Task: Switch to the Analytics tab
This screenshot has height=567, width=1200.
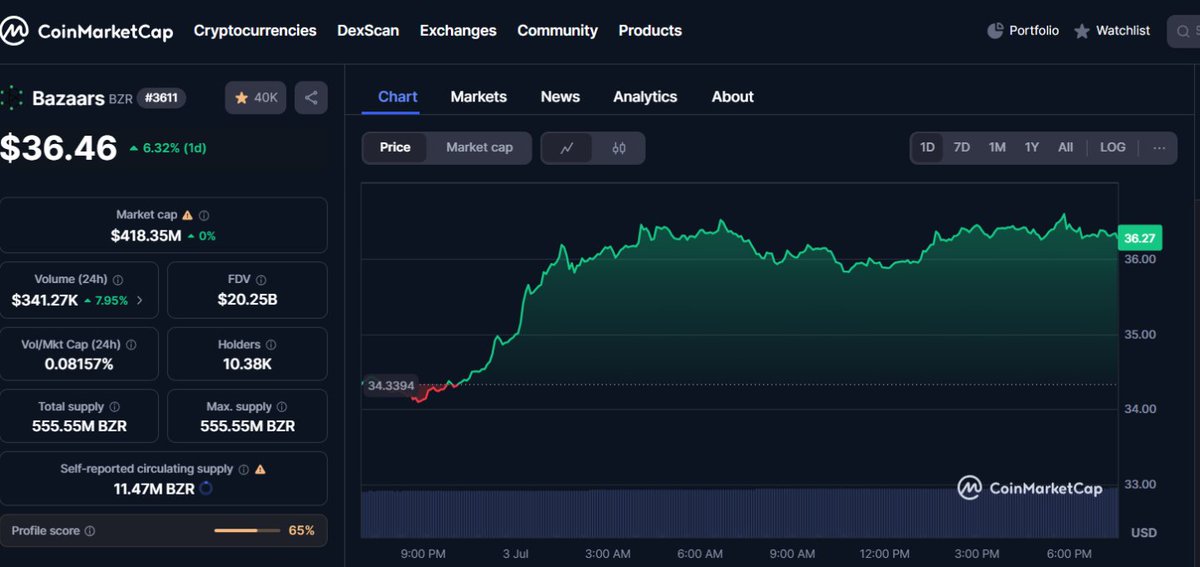Action: point(645,97)
